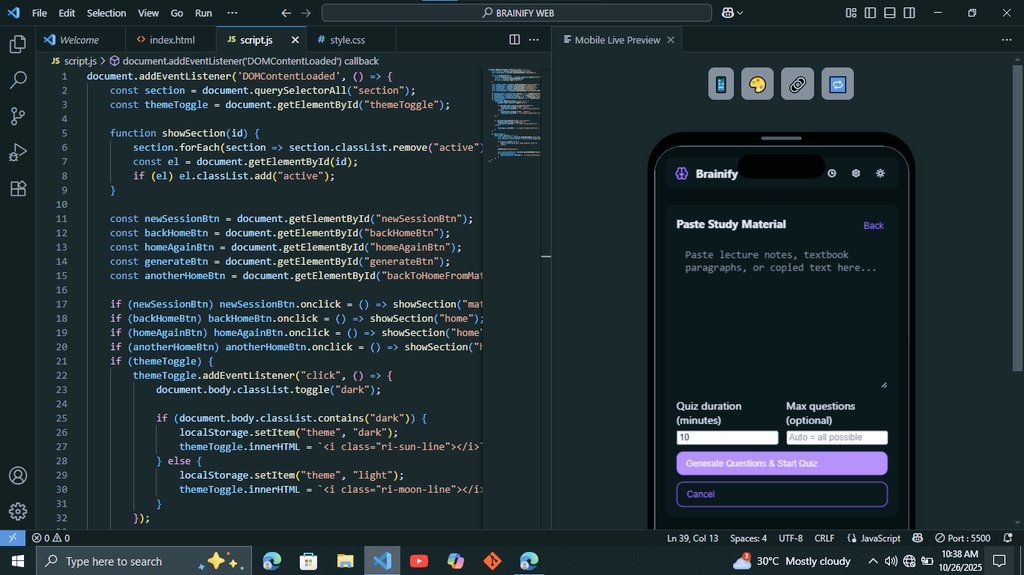Open the Copilot dropdown arrow in title bar
Viewport: 1024px width, 575px height.
pos(740,12)
